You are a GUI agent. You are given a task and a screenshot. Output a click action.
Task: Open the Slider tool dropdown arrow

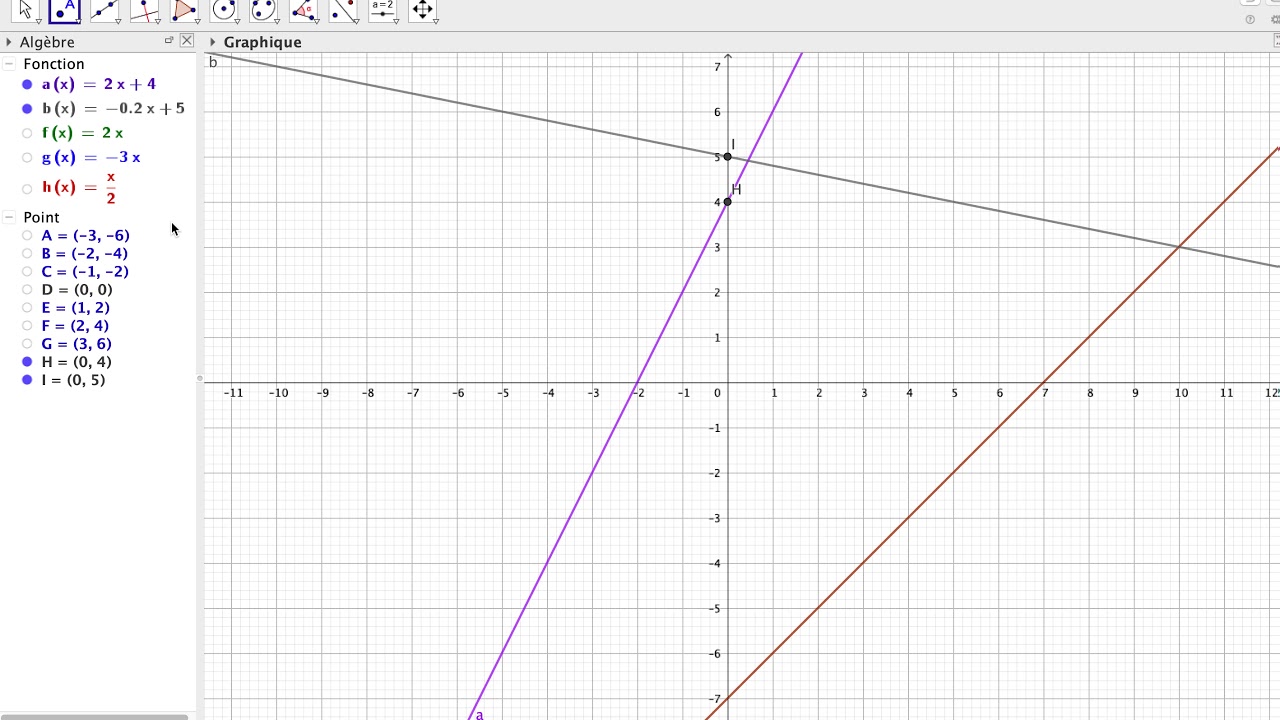pyautogui.click(x=396, y=21)
